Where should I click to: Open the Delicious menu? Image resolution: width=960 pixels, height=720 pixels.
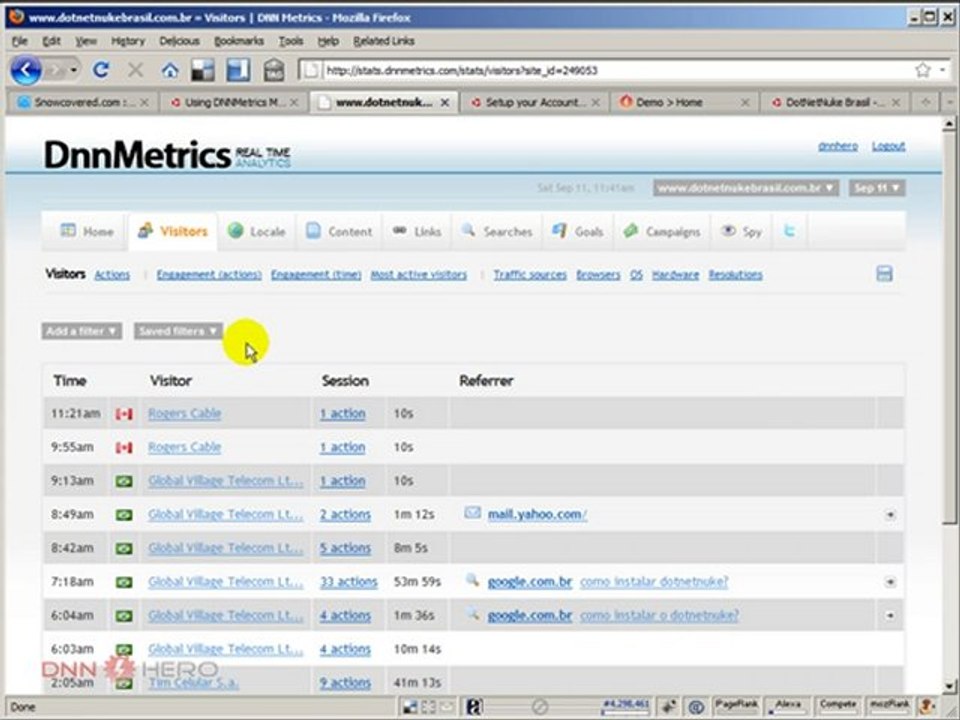point(179,41)
